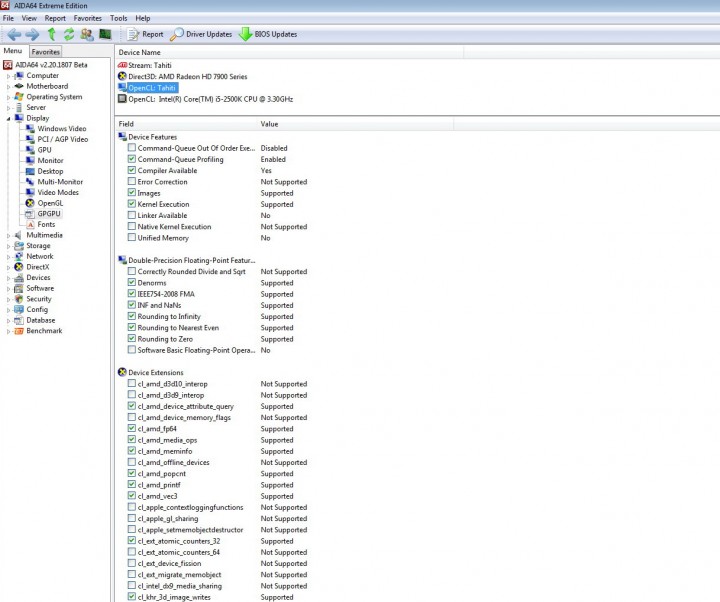The height and width of the screenshot is (602, 720).
Task: Click the users icon in toolbar
Action: [x=87, y=34]
